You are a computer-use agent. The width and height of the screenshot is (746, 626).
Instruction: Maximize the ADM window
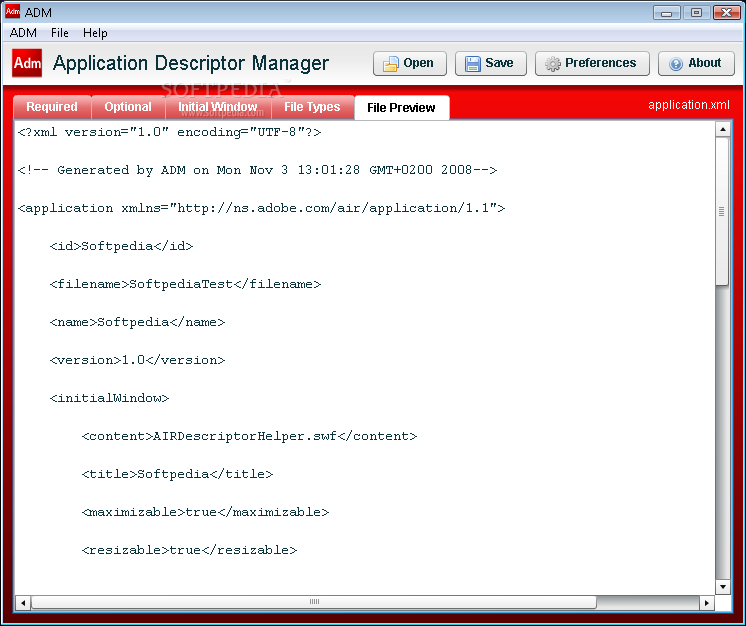click(x=696, y=12)
